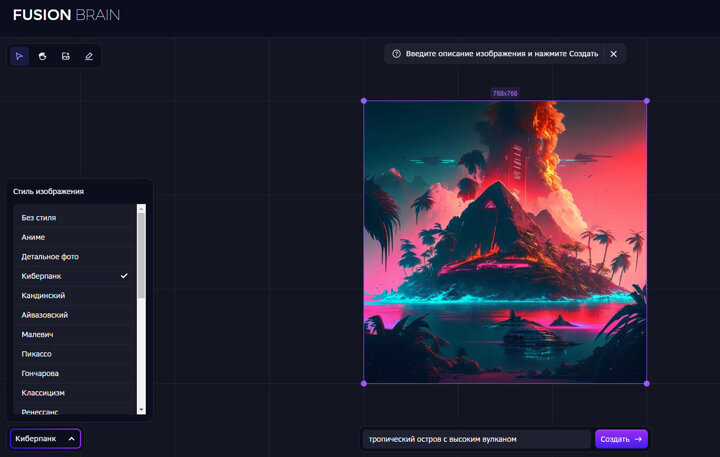The image size is (720, 457).
Task: Click the top-left image resize handle
Action: [364, 101]
